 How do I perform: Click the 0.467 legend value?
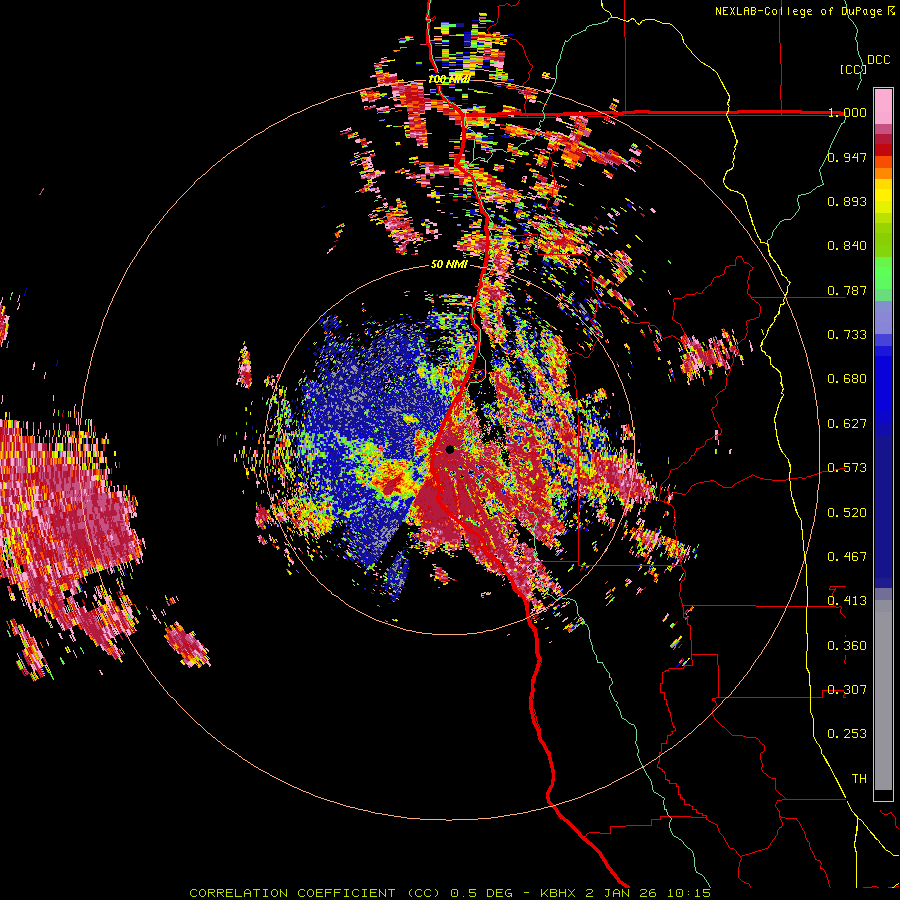[847, 557]
